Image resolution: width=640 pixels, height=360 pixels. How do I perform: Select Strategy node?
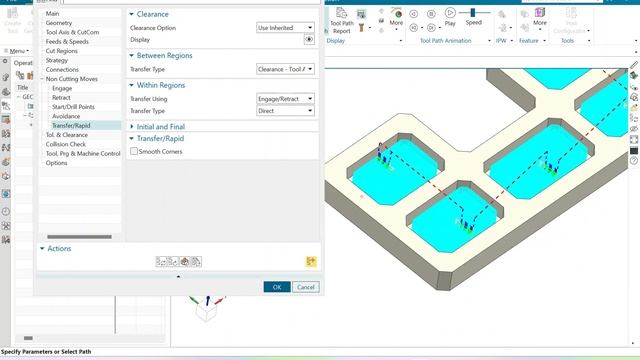57,60
